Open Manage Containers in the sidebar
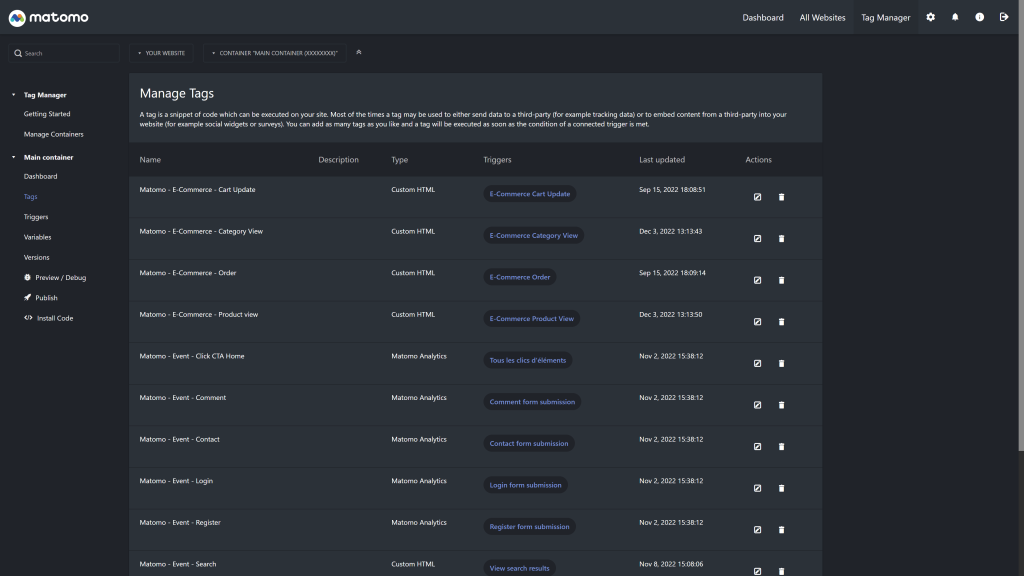This screenshot has width=1024, height=576. pyautogui.click(x=54, y=135)
